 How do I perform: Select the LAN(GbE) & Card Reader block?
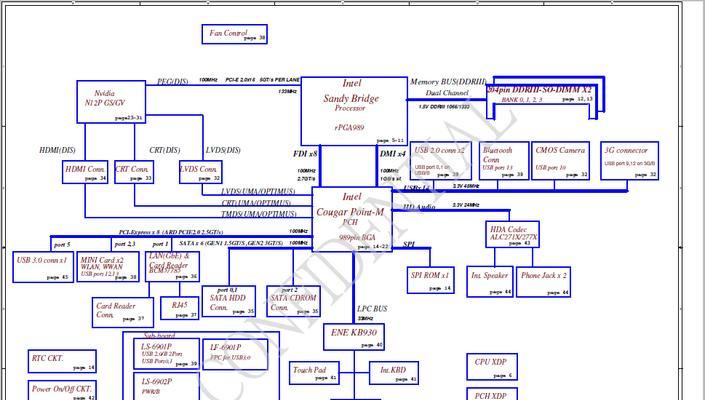click(172, 267)
